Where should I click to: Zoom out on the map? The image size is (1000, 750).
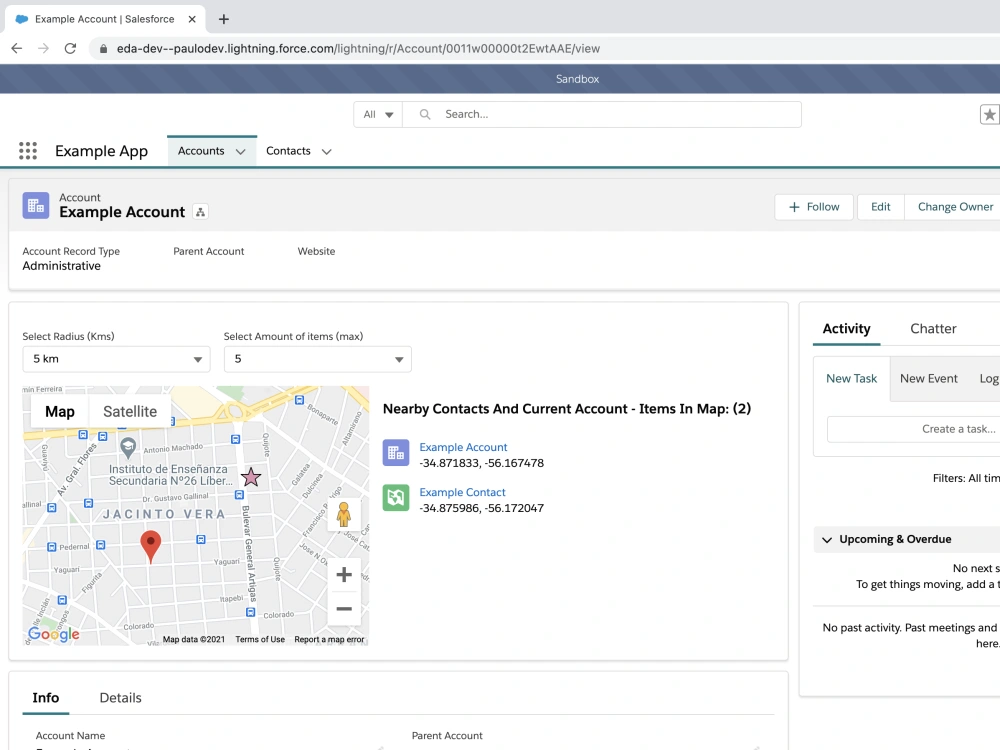344,608
